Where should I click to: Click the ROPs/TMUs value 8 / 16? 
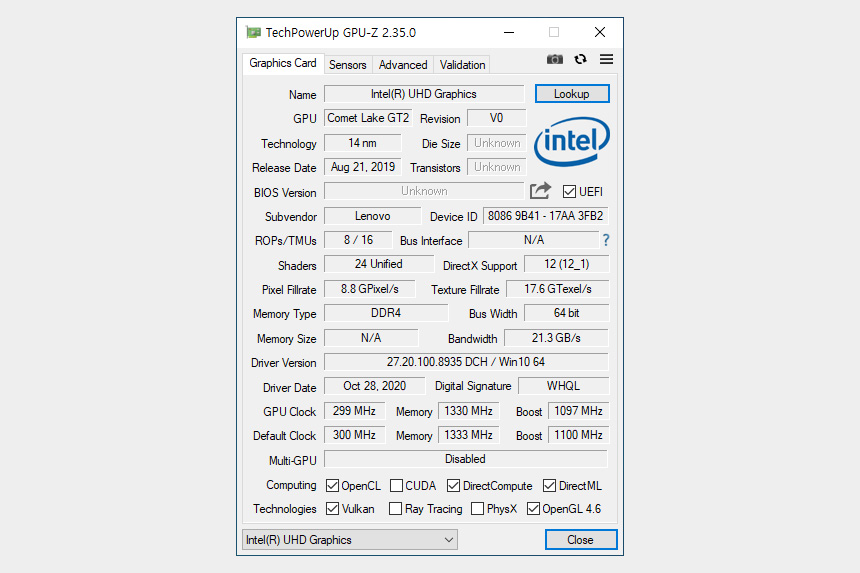[x=358, y=240]
